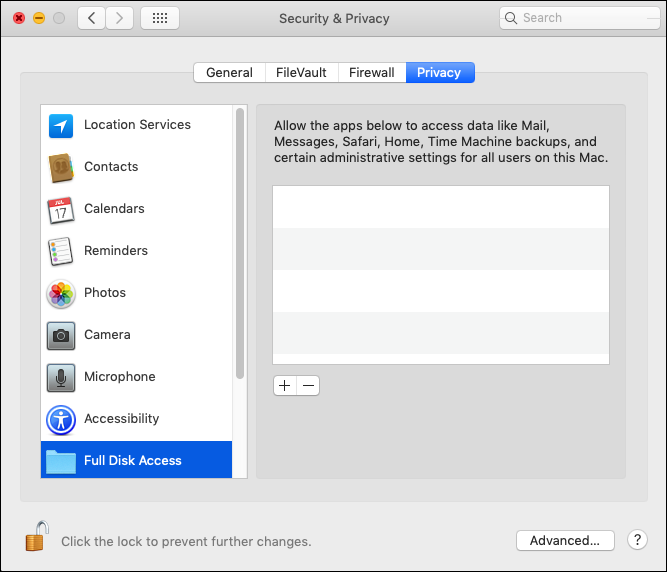The image size is (667, 572).
Task: Select the Accessibility label
Action: pos(121,419)
